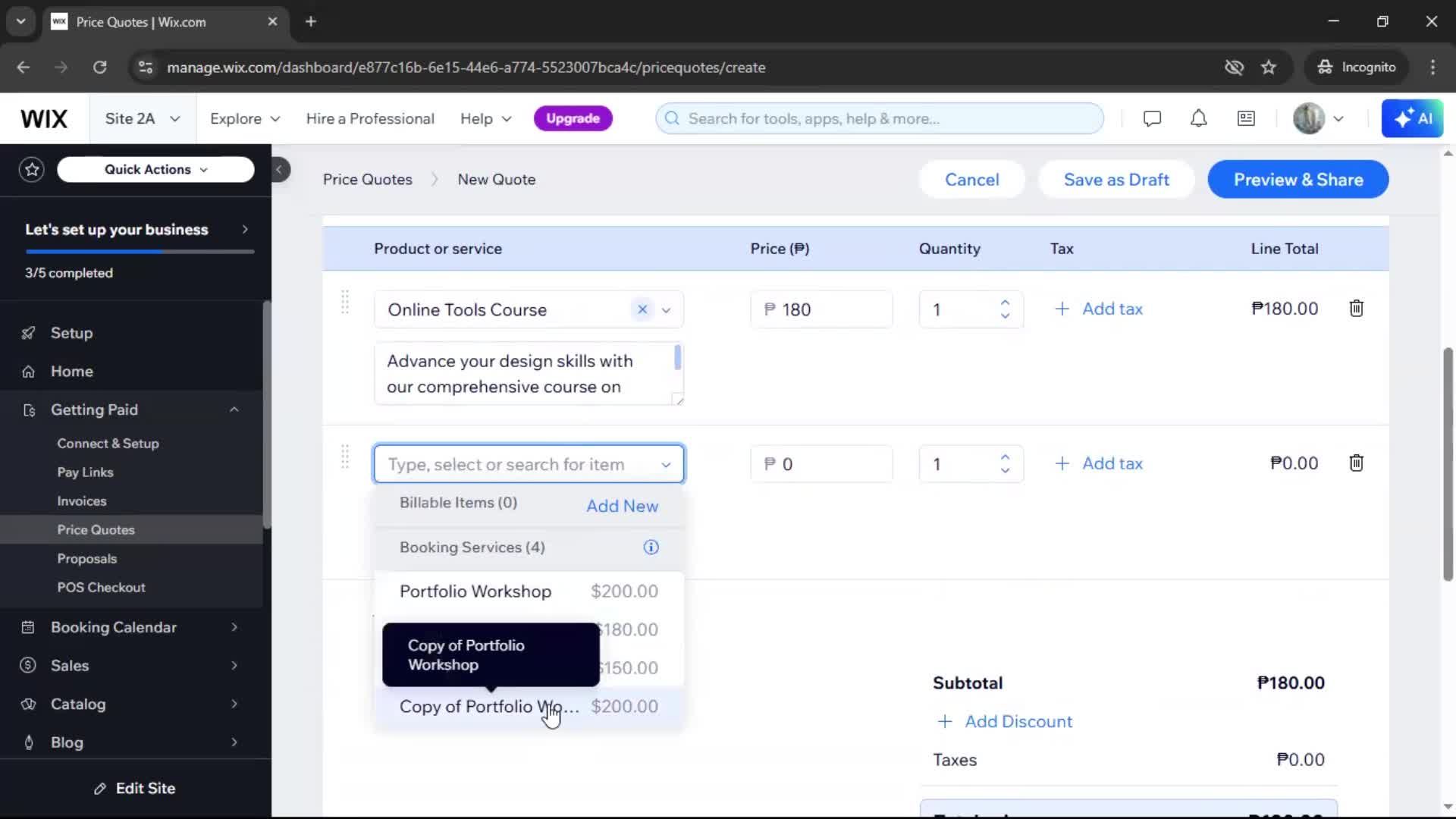Screen dimensions: 1456x819
Task: Open Invoices page
Action: 82,501
